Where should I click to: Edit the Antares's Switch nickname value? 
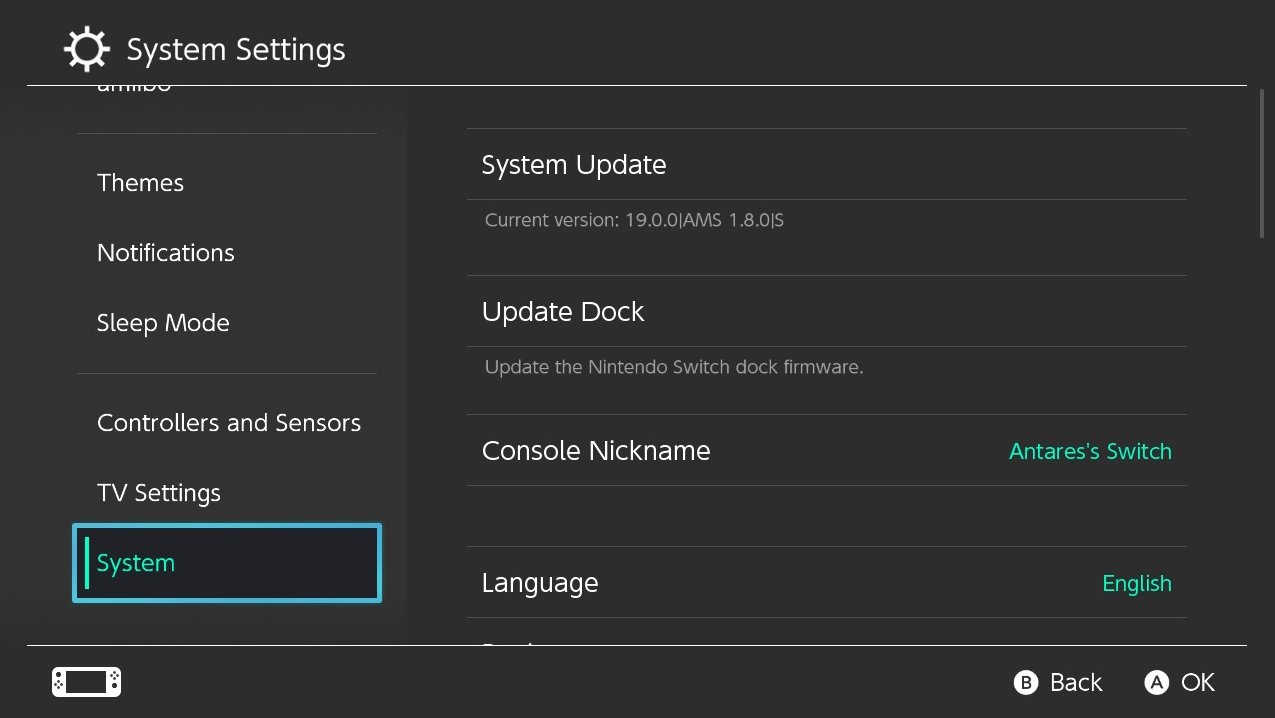[1090, 451]
